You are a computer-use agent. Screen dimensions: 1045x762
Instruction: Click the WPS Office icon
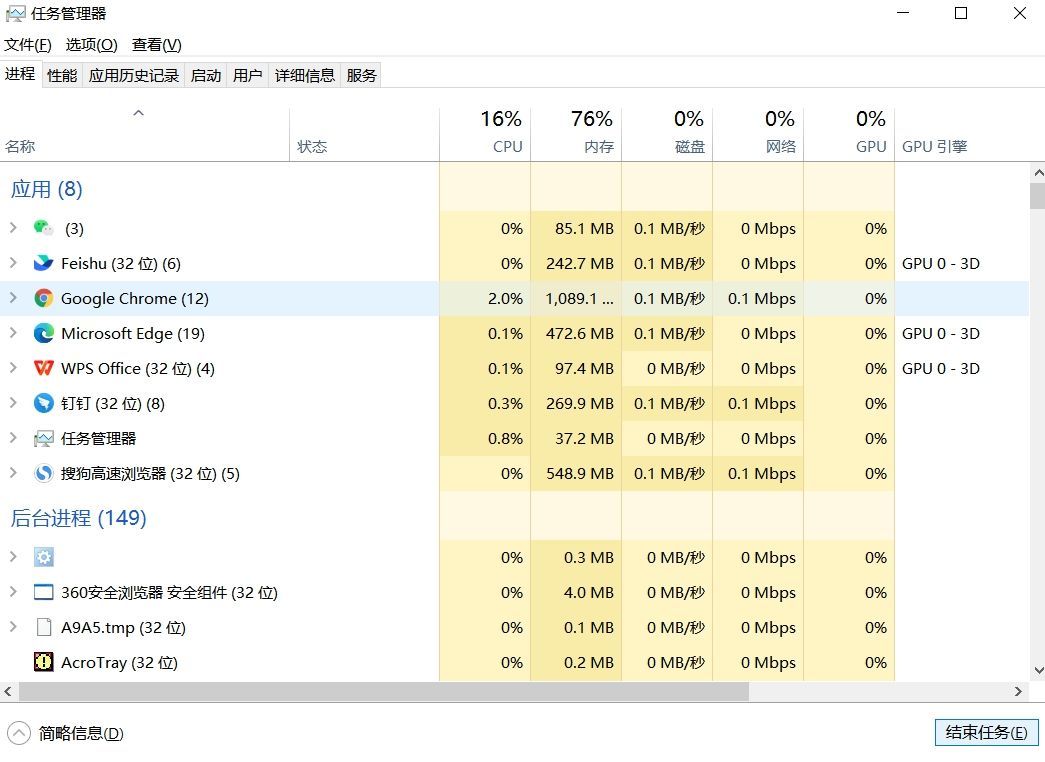click(43, 368)
